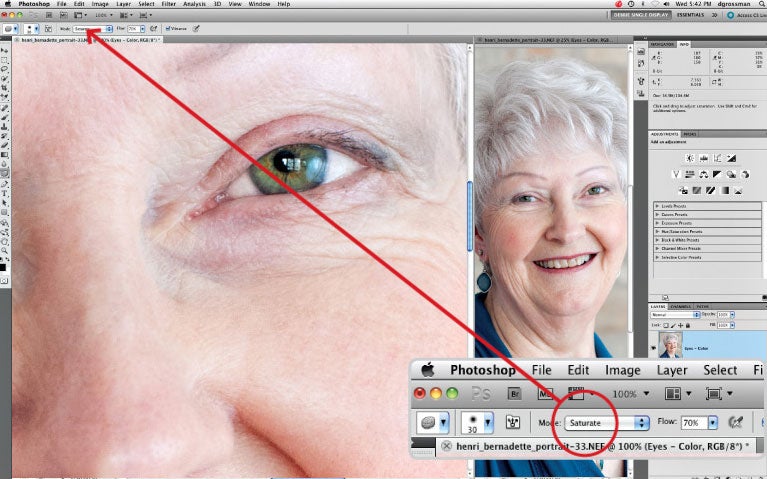Viewport: 767px width, 479px height.
Task: Add a Hue/Saturation adjustment
Action: [690, 175]
